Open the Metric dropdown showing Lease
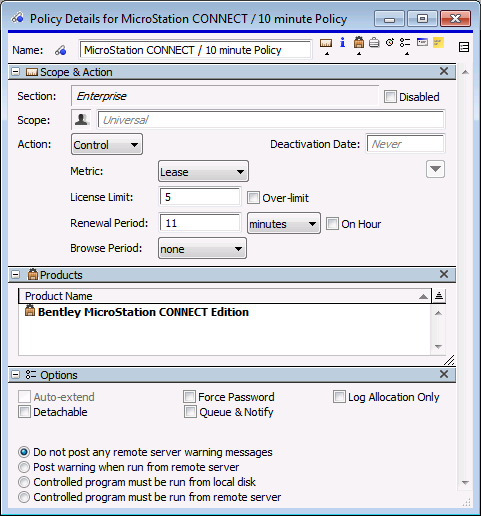Viewport: 481px width, 516px height. point(203,171)
